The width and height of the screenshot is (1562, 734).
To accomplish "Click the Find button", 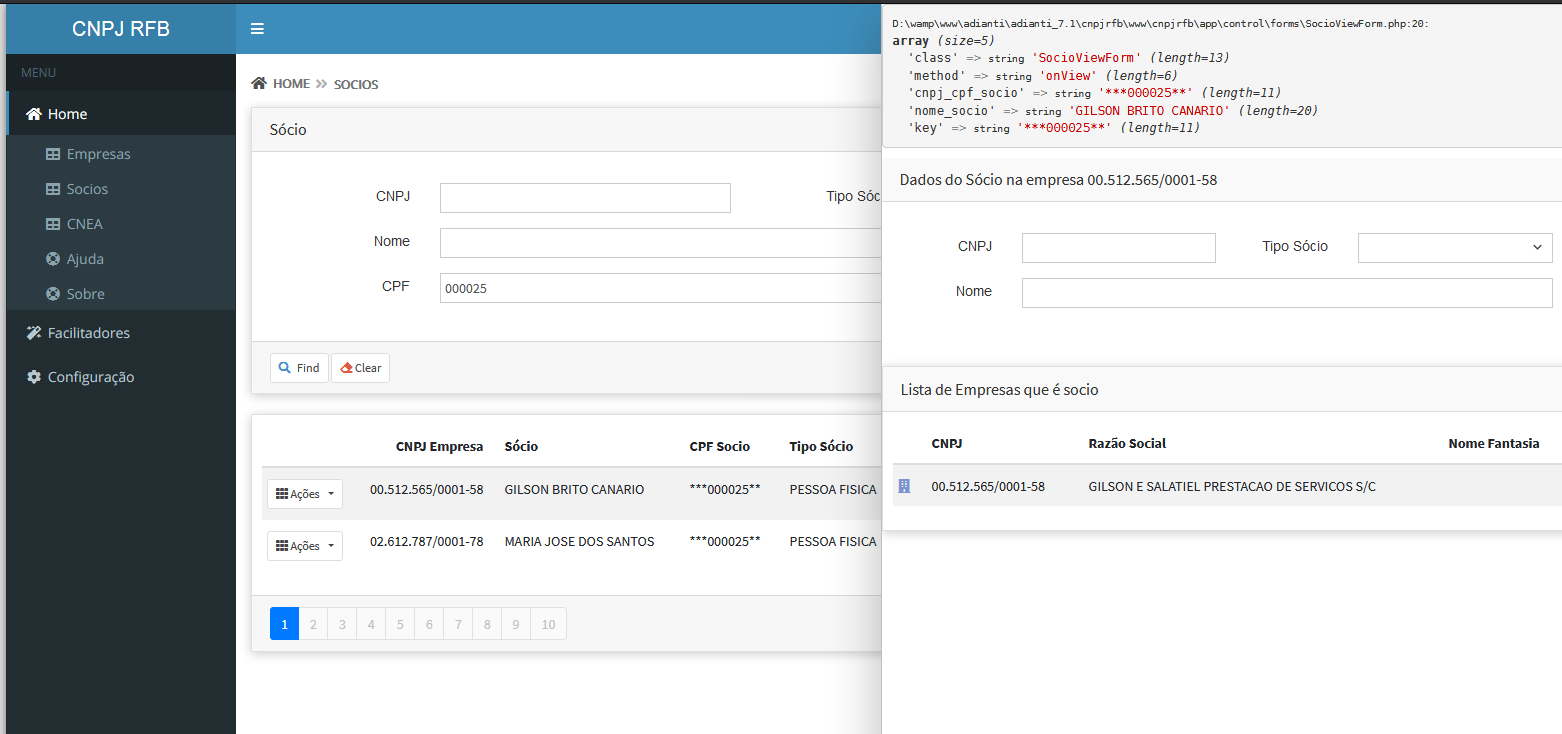I will [299, 368].
